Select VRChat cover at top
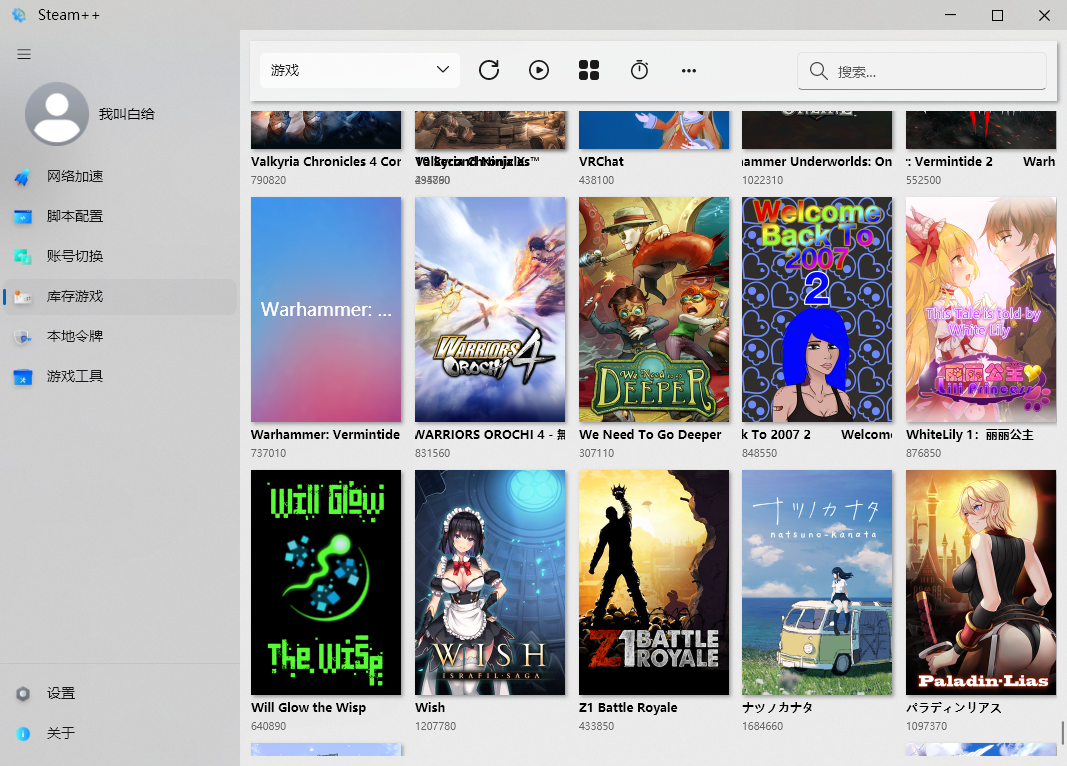 pyautogui.click(x=654, y=130)
